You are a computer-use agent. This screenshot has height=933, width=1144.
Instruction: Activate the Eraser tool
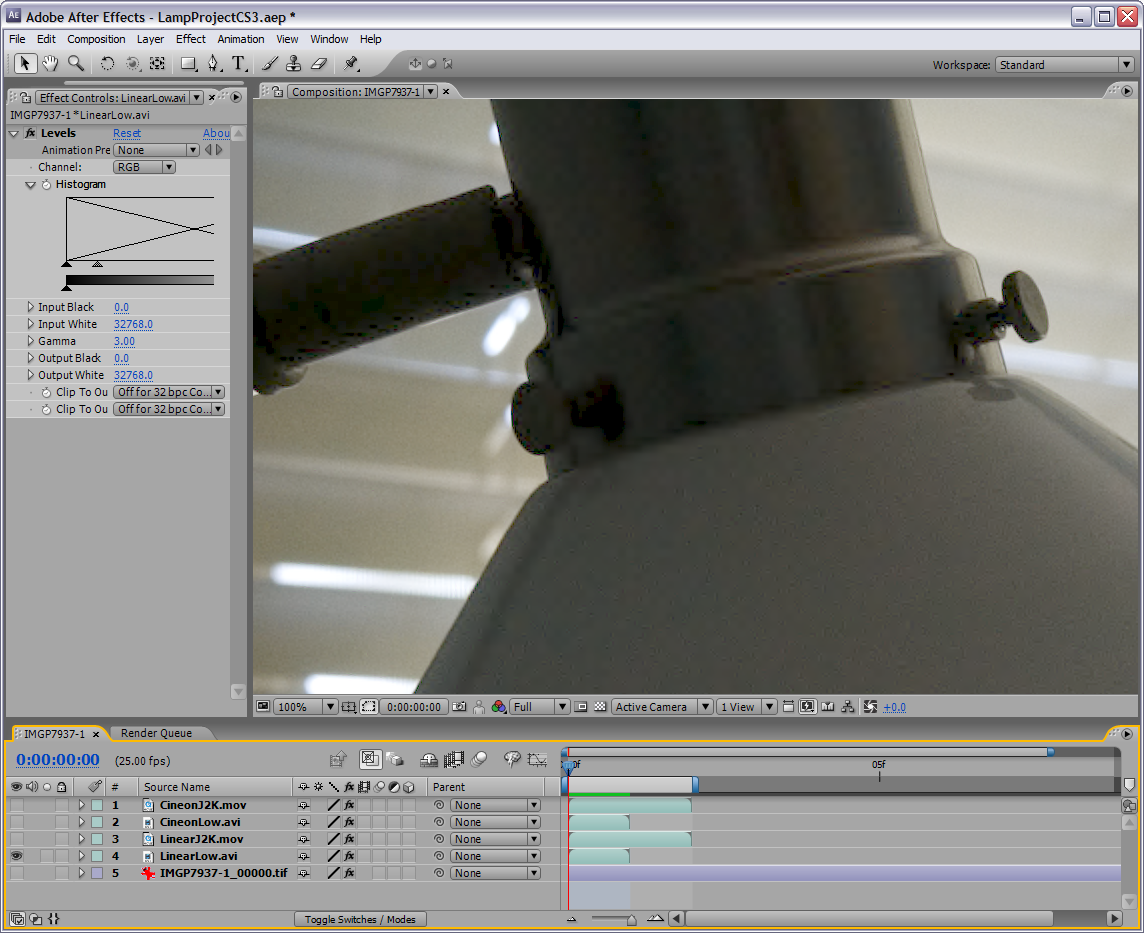coord(319,64)
